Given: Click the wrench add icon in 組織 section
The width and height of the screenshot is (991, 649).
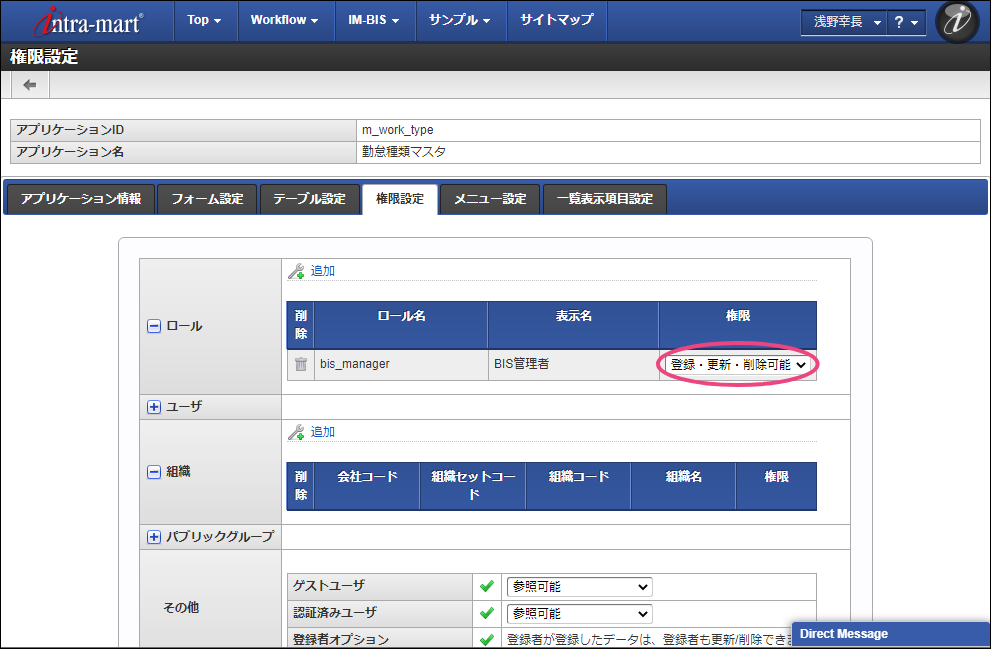Looking at the screenshot, I should pos(296,432).
